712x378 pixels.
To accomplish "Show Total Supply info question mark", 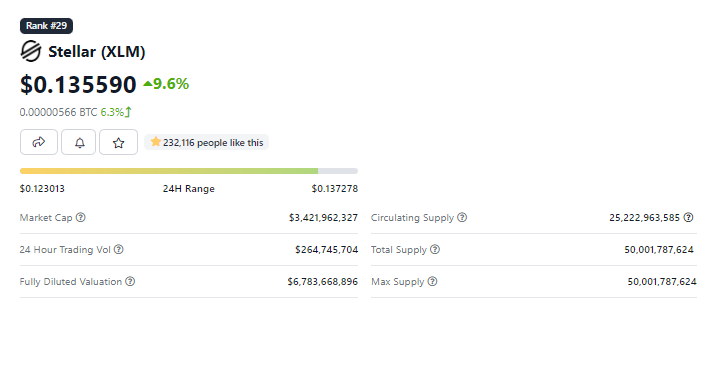I will tap(435, 249).
